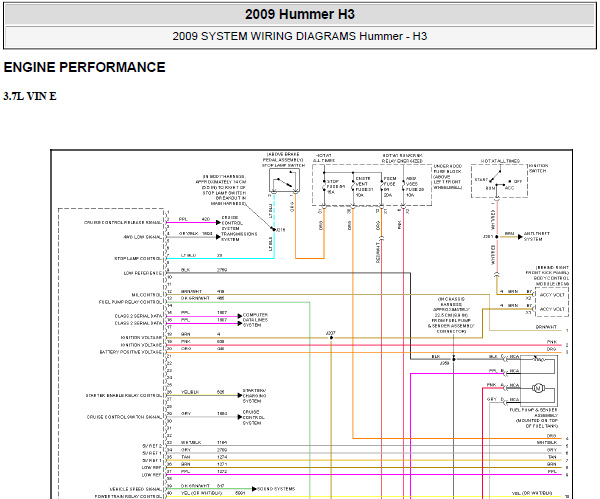
Task: Click the "STARTING/CHARGING SYSTEM" reference label
Action: [254, 396]
